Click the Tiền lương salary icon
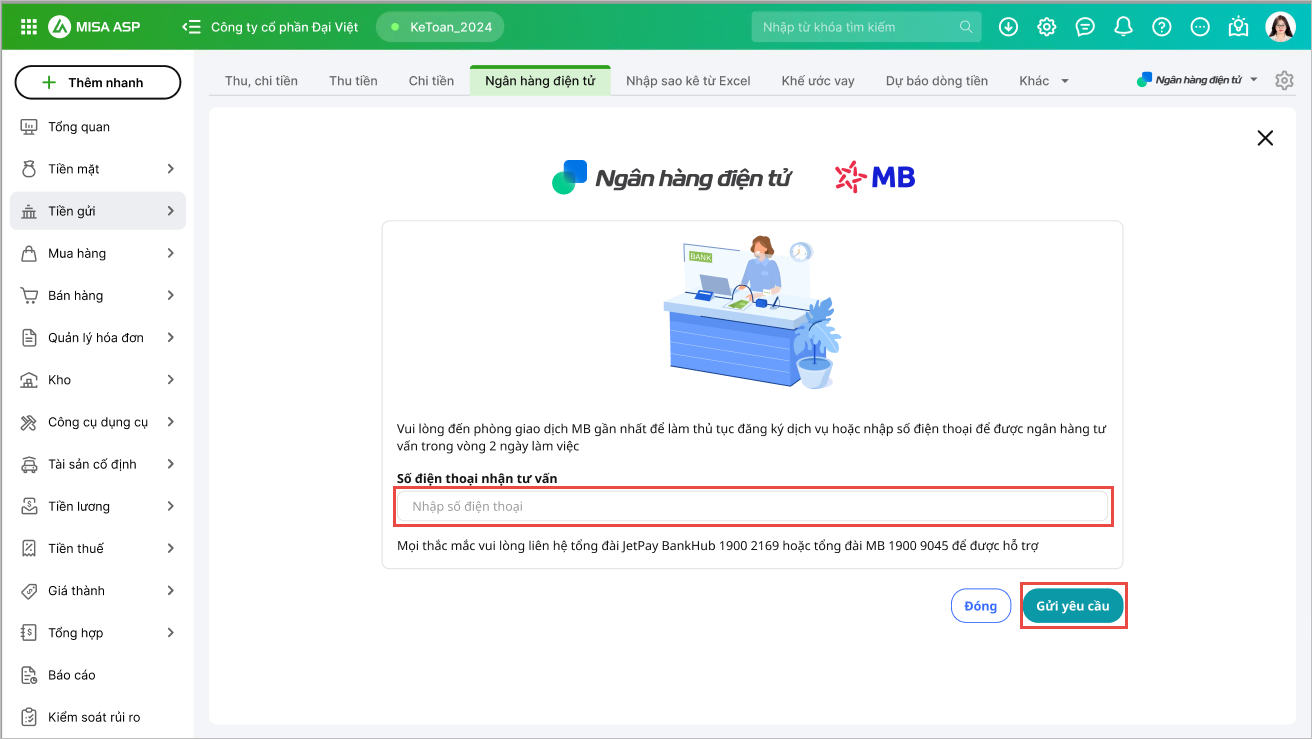Image resolution: width=1312 pixels, height=739 pixels. click(29, 506)
